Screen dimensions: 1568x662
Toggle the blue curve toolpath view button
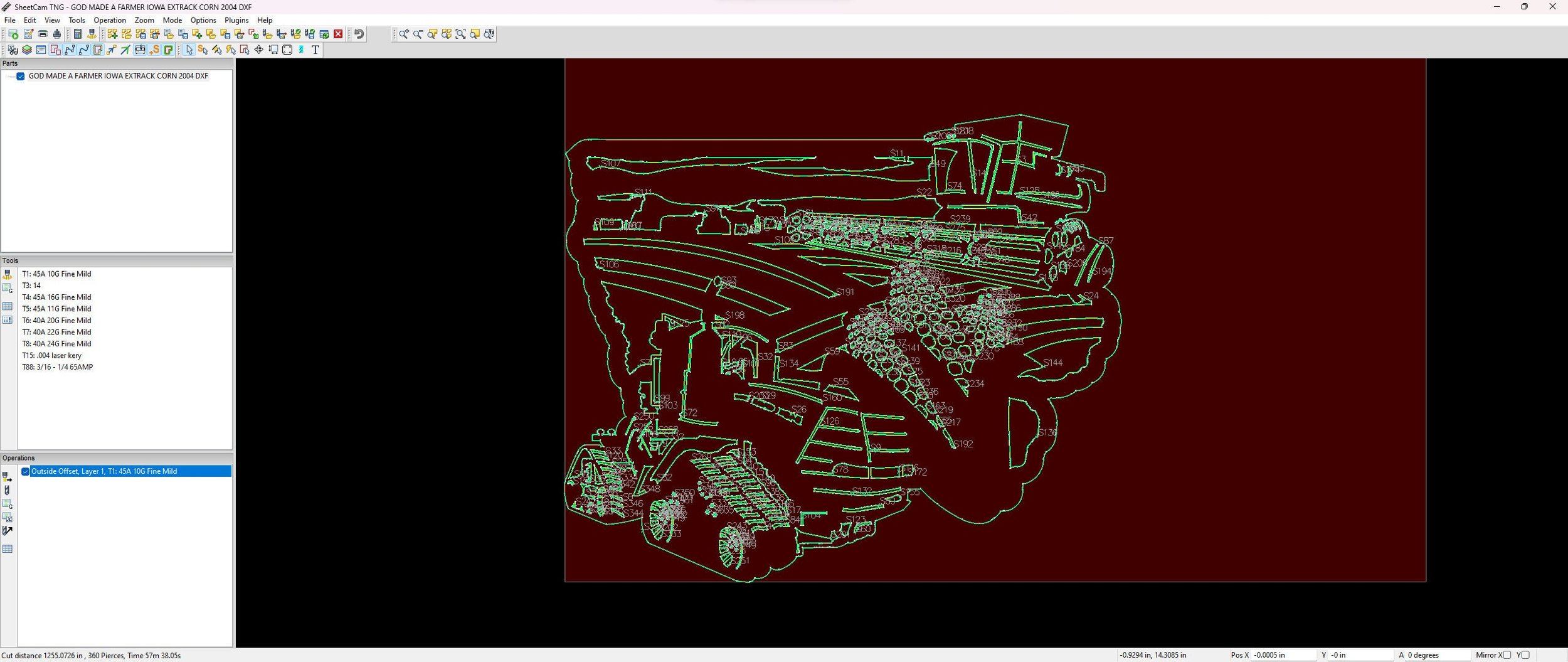coord(84,50)
